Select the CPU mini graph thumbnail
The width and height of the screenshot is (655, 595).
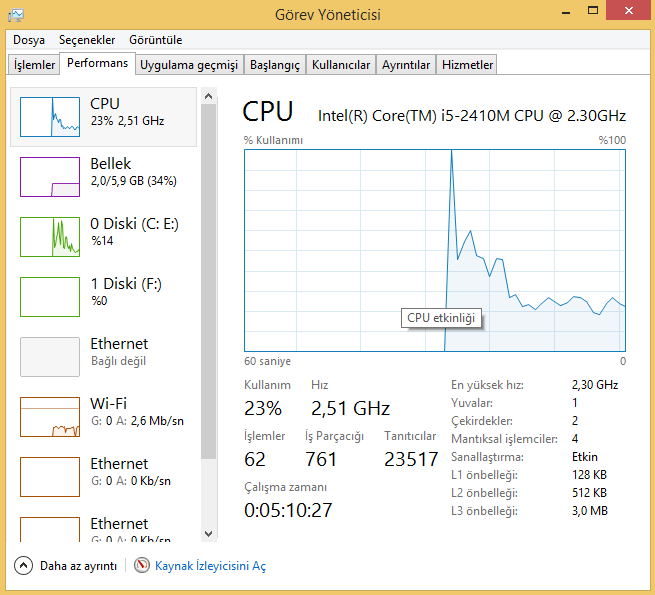tap(50, 117)
